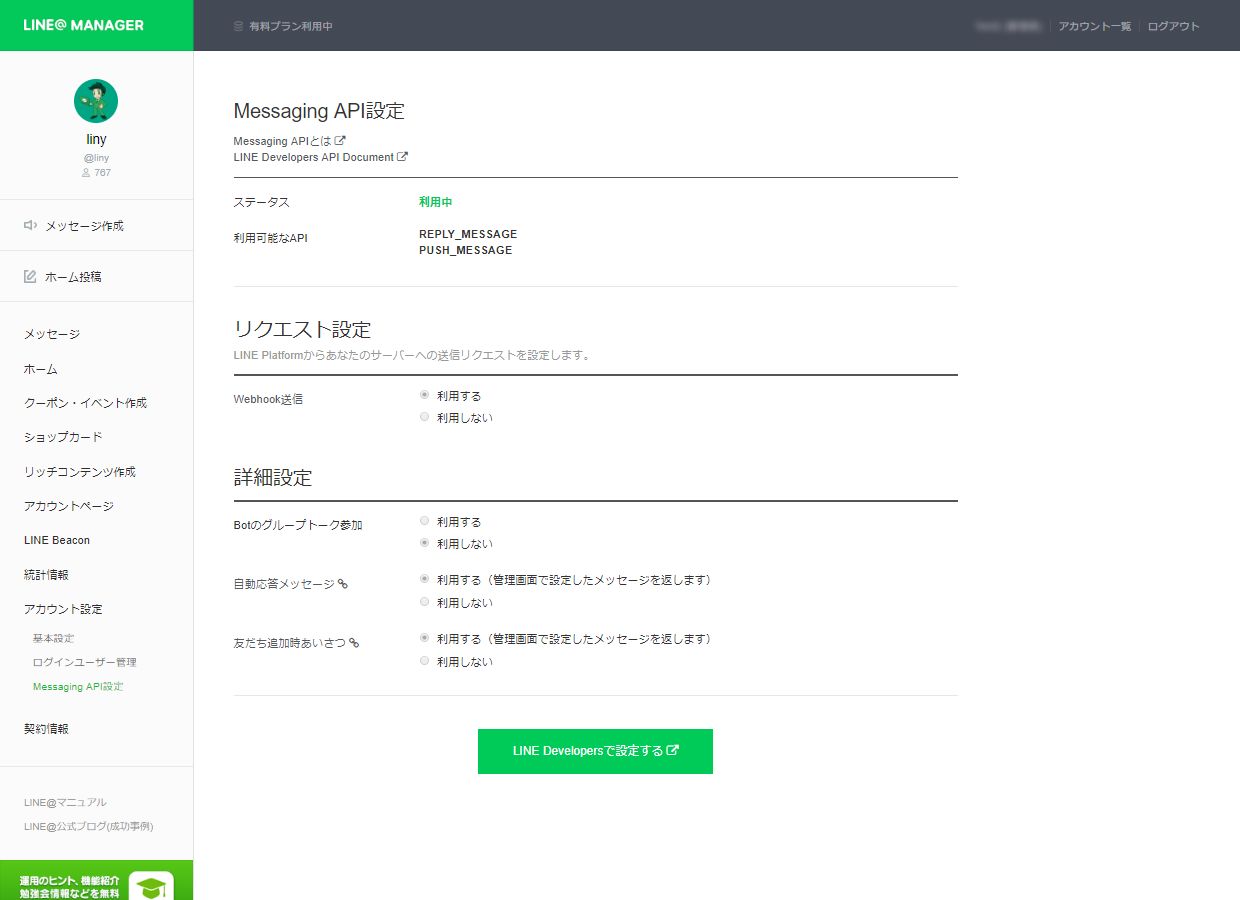Click the @liny account ID text

coord(96,158)
